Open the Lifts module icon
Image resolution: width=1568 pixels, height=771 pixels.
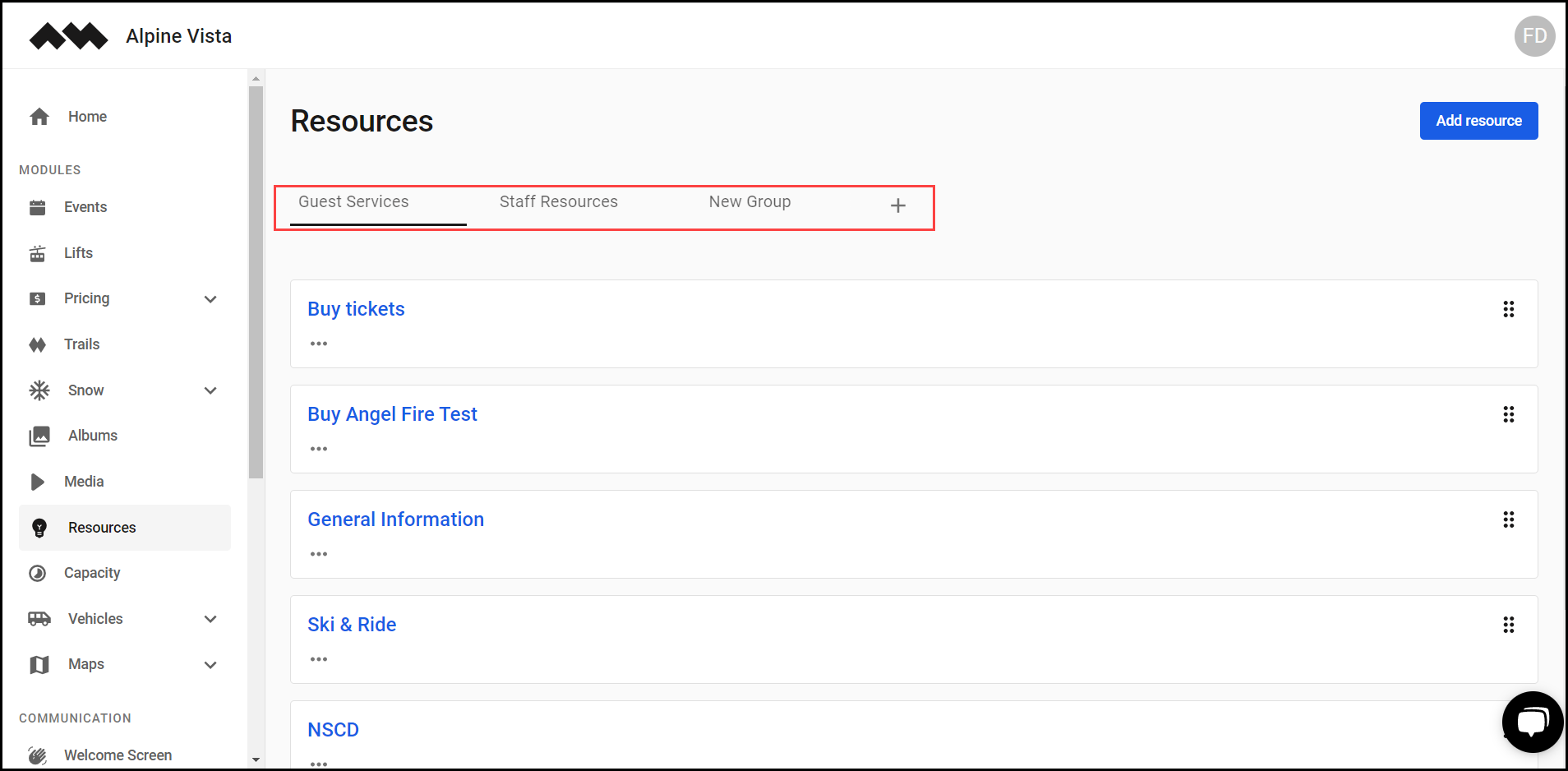[x=38, y=252]
